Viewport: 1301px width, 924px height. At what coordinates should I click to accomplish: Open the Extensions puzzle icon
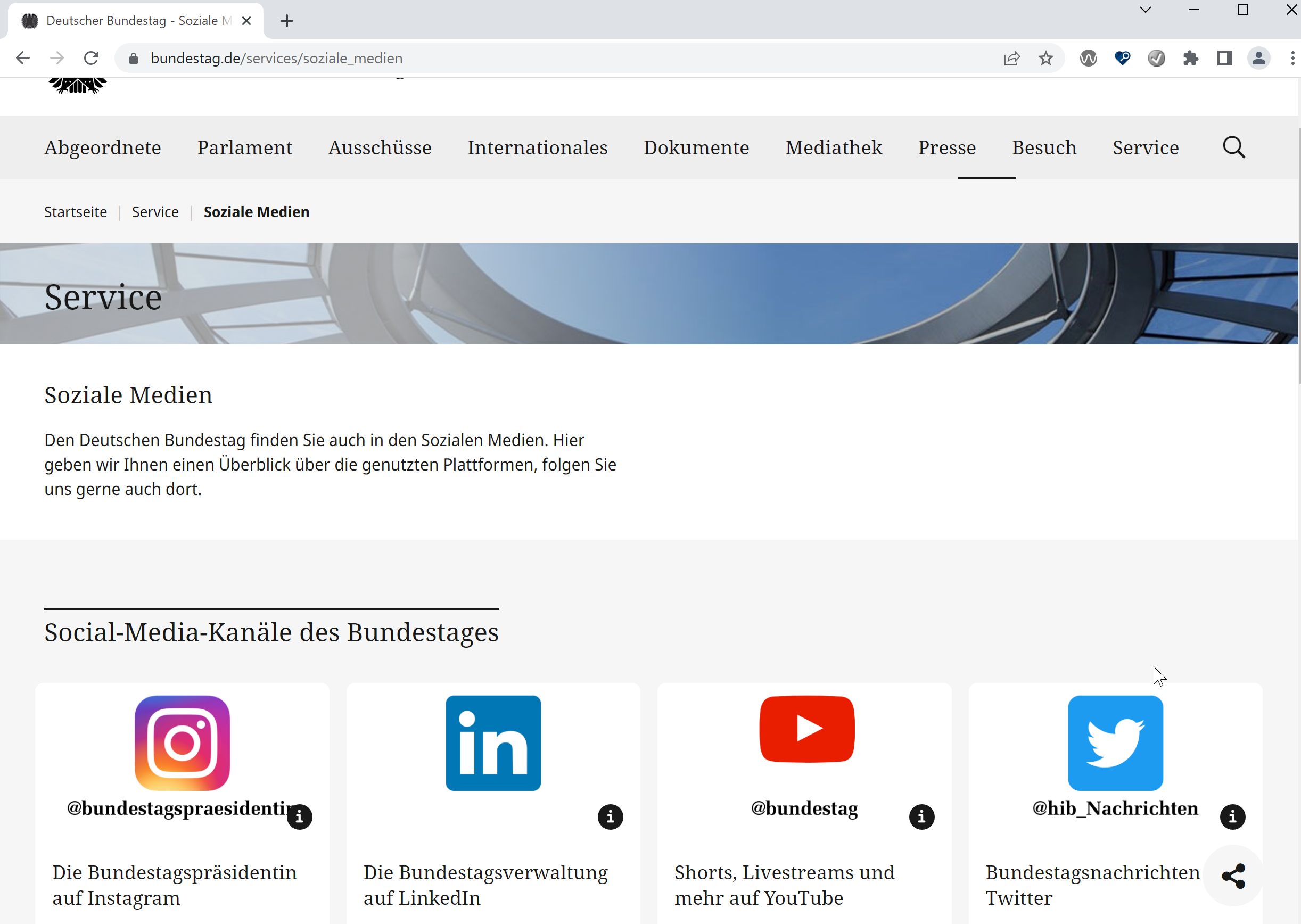point(1190,58)
